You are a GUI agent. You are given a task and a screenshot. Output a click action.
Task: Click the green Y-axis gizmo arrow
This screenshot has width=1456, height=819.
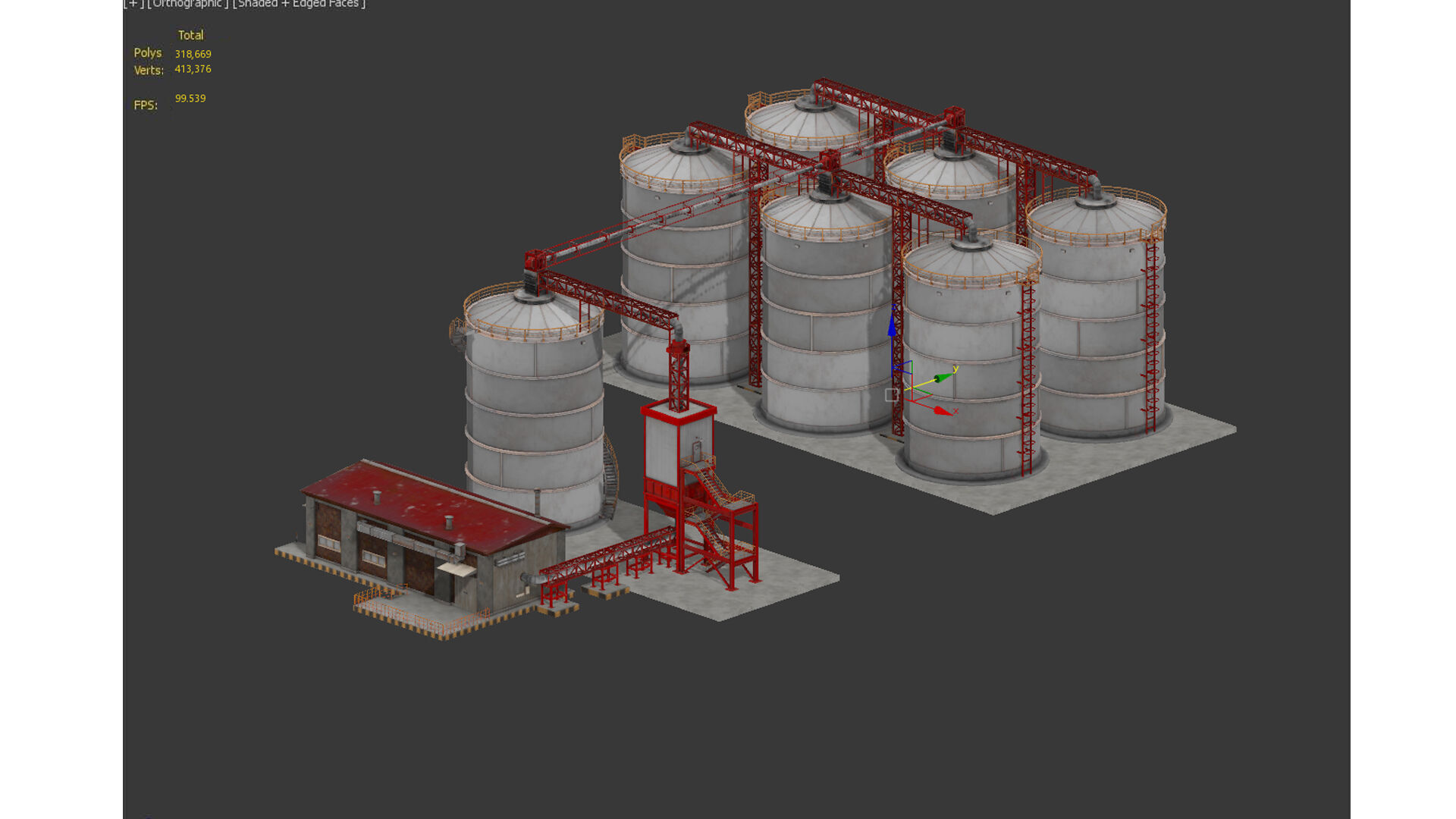tap(943, 377)
